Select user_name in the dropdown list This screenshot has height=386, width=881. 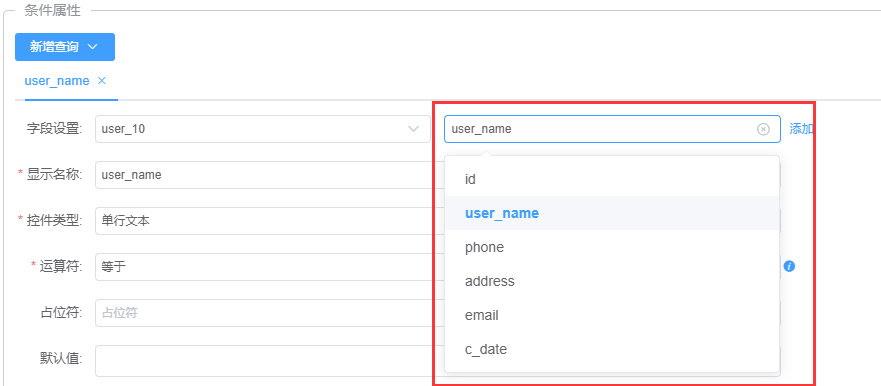(x=612, y=214)
